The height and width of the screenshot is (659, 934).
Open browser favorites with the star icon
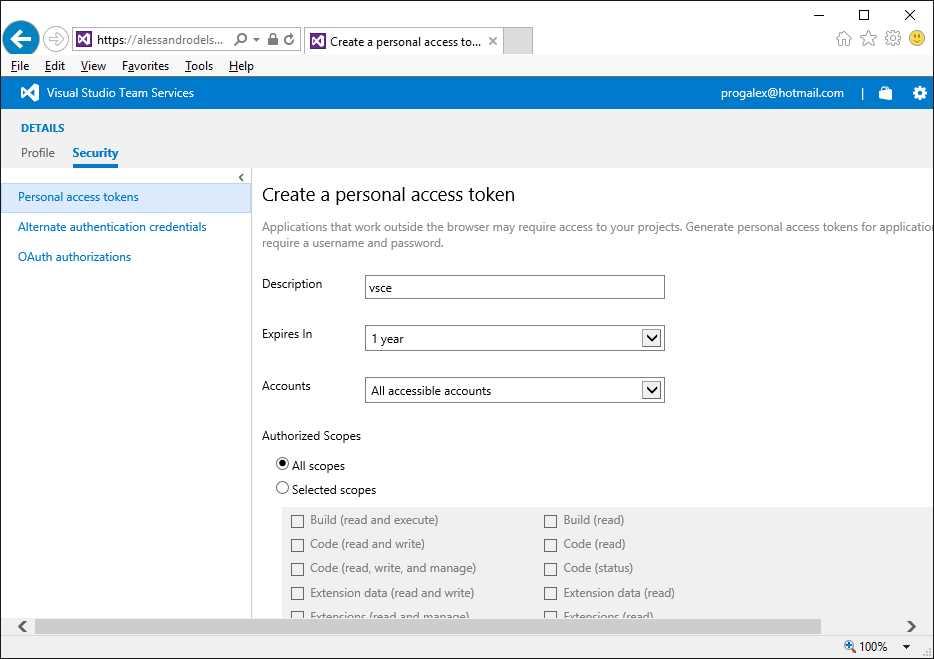866,37
